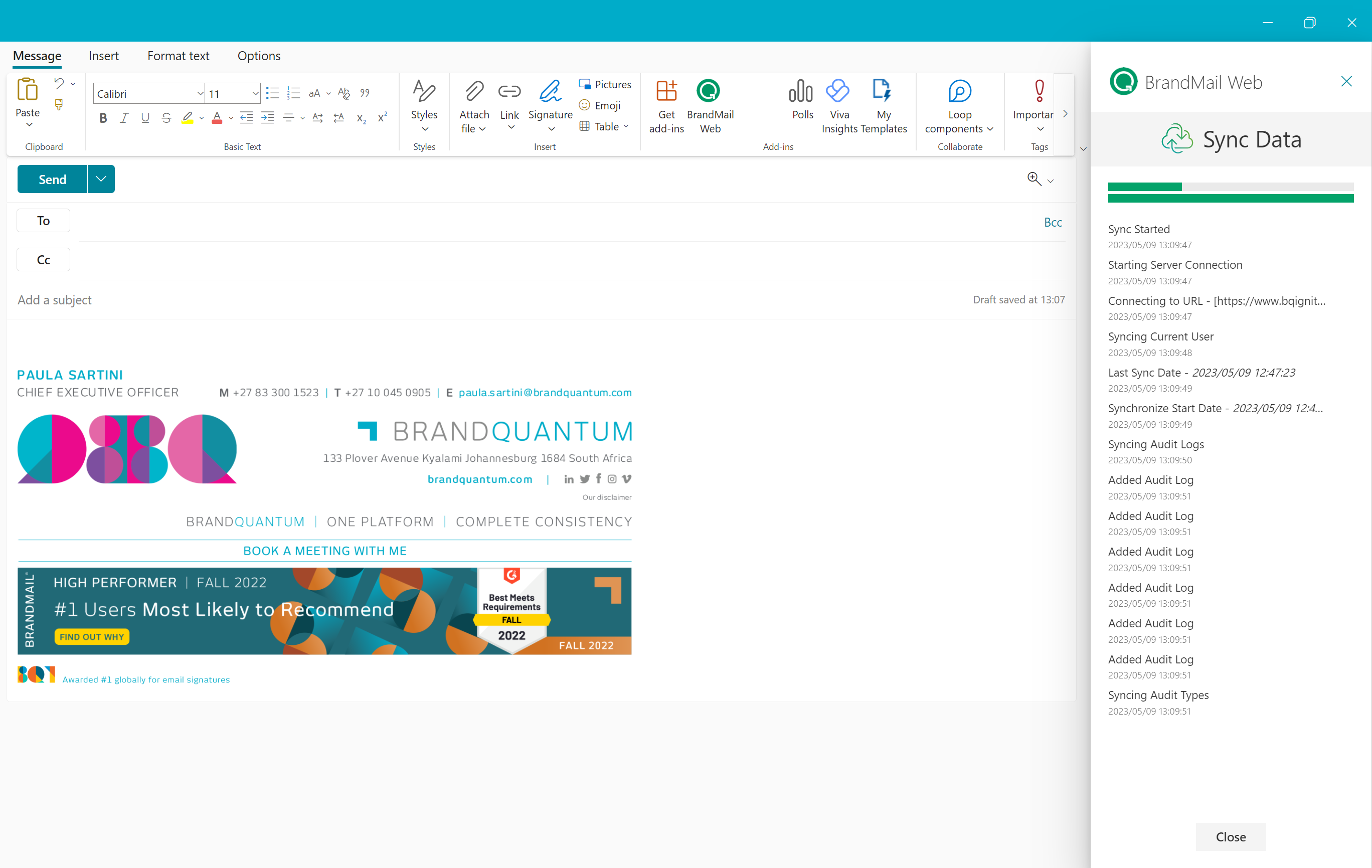Screen dimensions: 1372x868
Task: Click the Quote icon
Action: [365, 93]
